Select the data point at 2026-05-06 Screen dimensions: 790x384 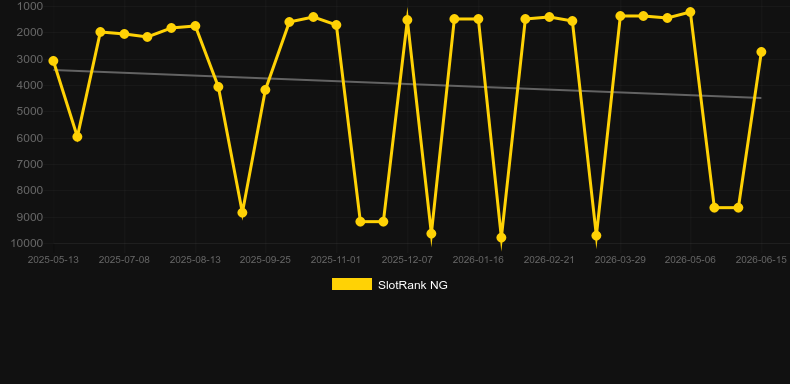[690, 12]
